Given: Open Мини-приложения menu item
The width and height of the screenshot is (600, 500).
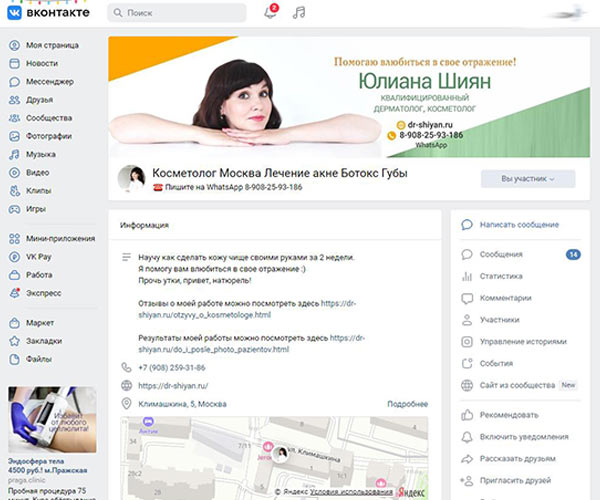Looking at the screenshot, I should pos(52,239).
